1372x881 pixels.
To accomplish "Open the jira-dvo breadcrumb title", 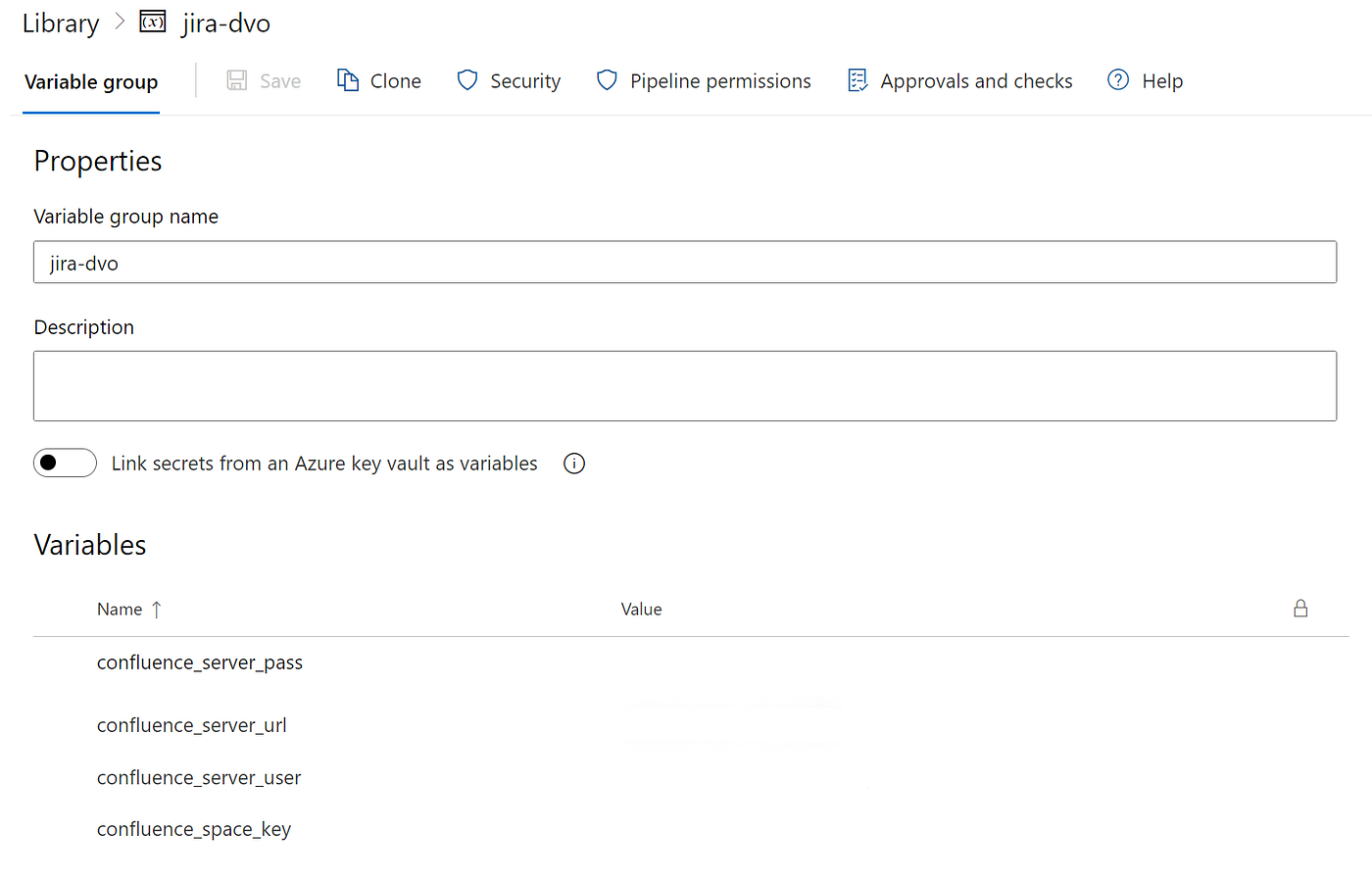I will coord(226,24).
